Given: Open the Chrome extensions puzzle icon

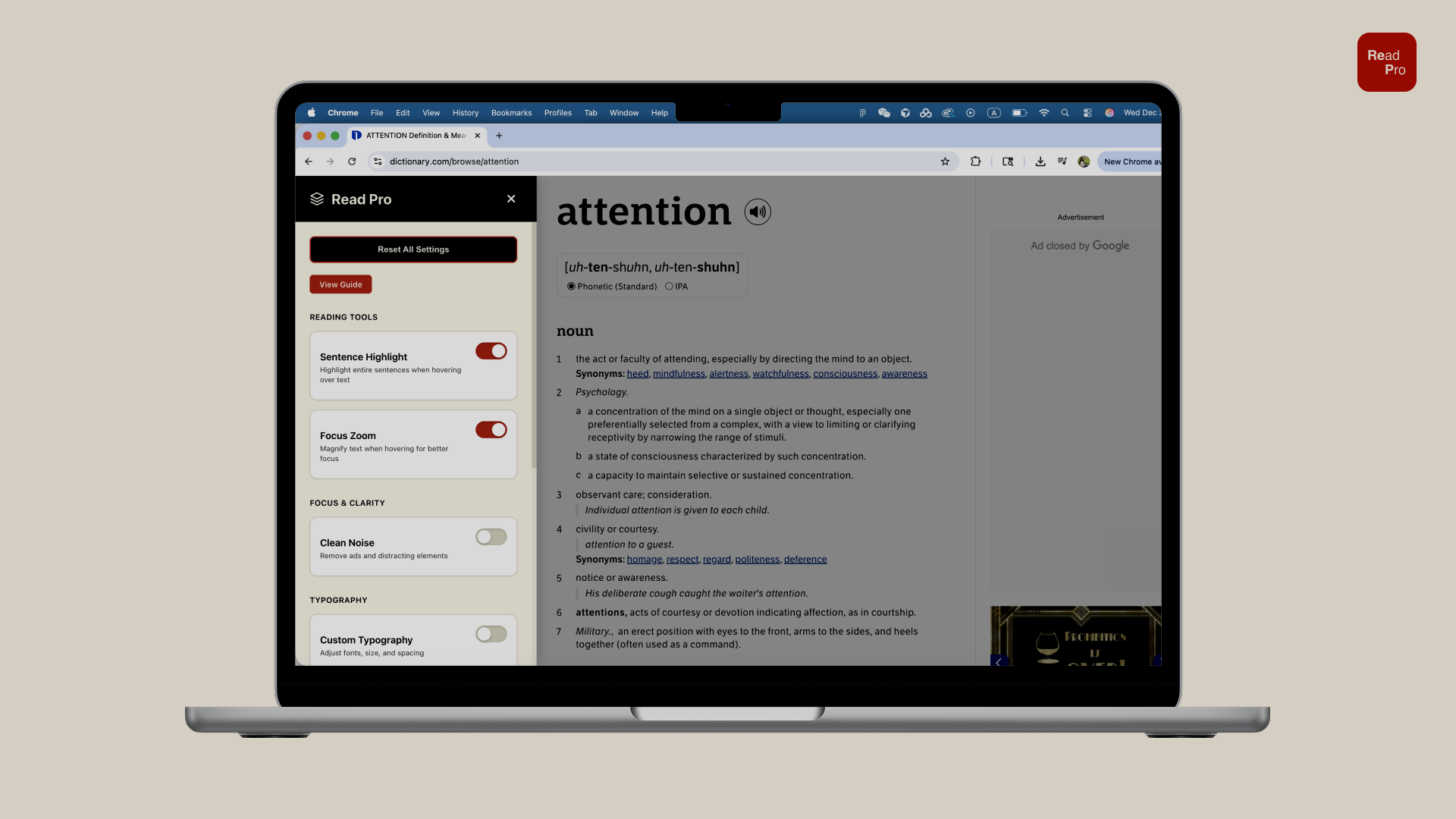Looking at the screenshot, I should coord(975,162).
